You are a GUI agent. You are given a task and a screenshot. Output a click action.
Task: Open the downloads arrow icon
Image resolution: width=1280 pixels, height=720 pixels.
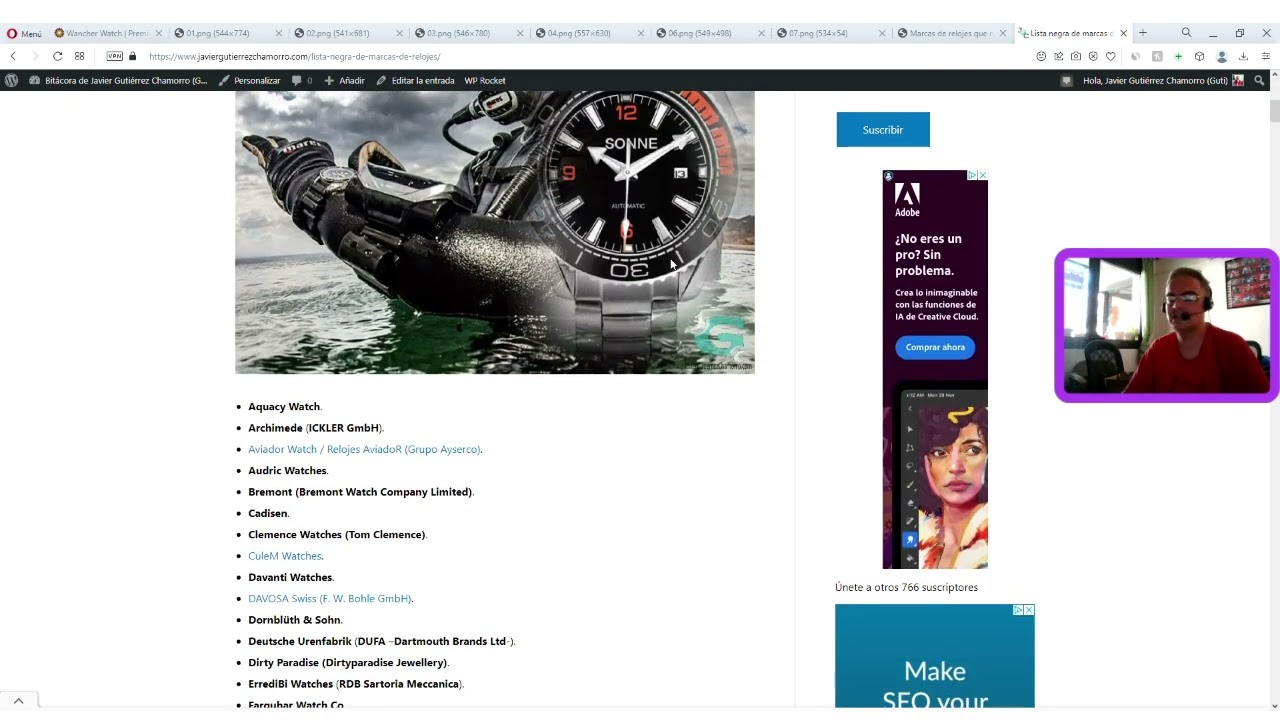tap(1243, 56)
